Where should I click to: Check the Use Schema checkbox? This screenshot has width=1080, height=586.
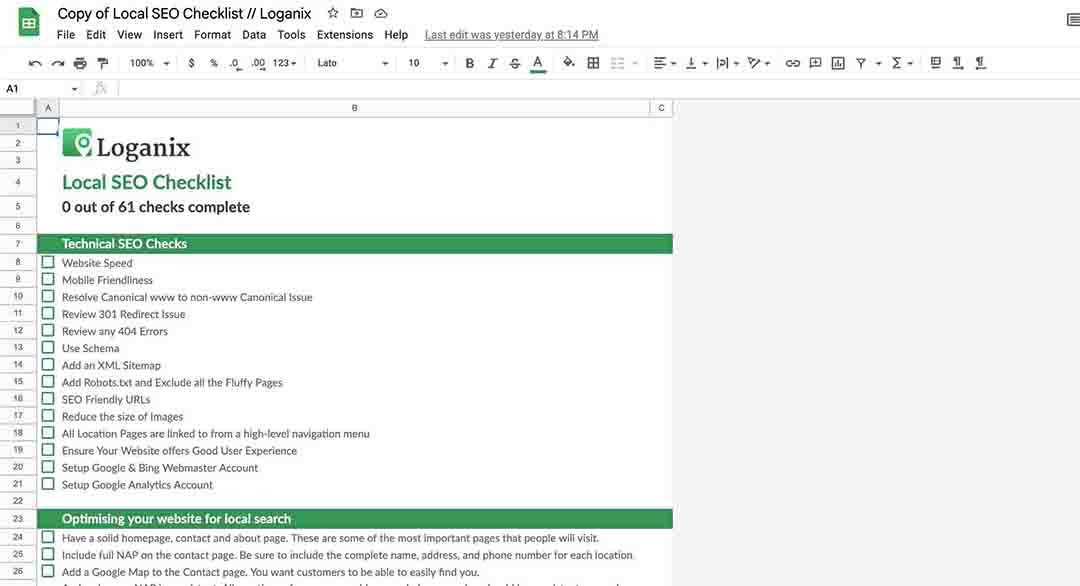48,348
